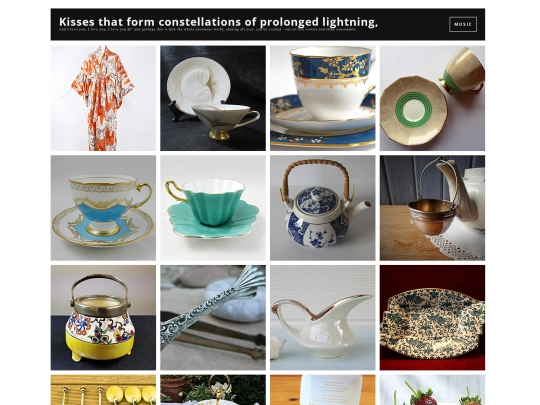This screenshot has width=540, height=405.
Task: Open the orange floral kimono thumbnail
Action: pos(103,98)
